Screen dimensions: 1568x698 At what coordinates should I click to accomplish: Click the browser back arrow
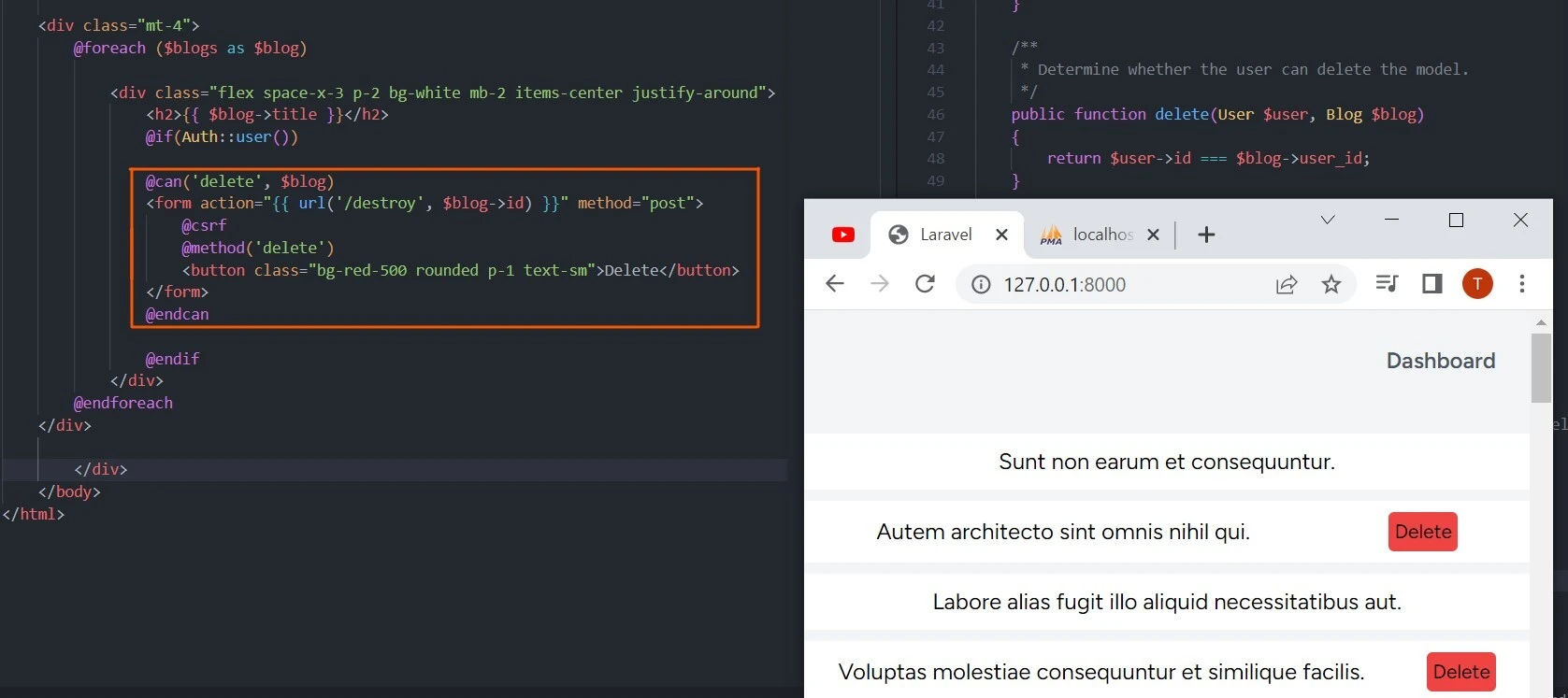click(x=835, y=284)
